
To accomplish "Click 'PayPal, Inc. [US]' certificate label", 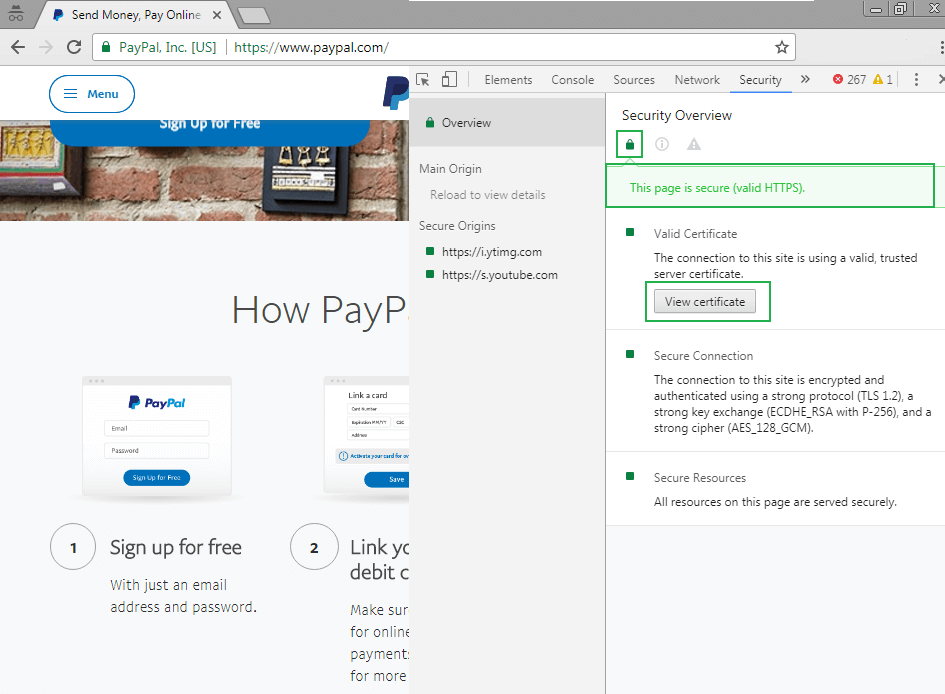I will tap(168, 47).
